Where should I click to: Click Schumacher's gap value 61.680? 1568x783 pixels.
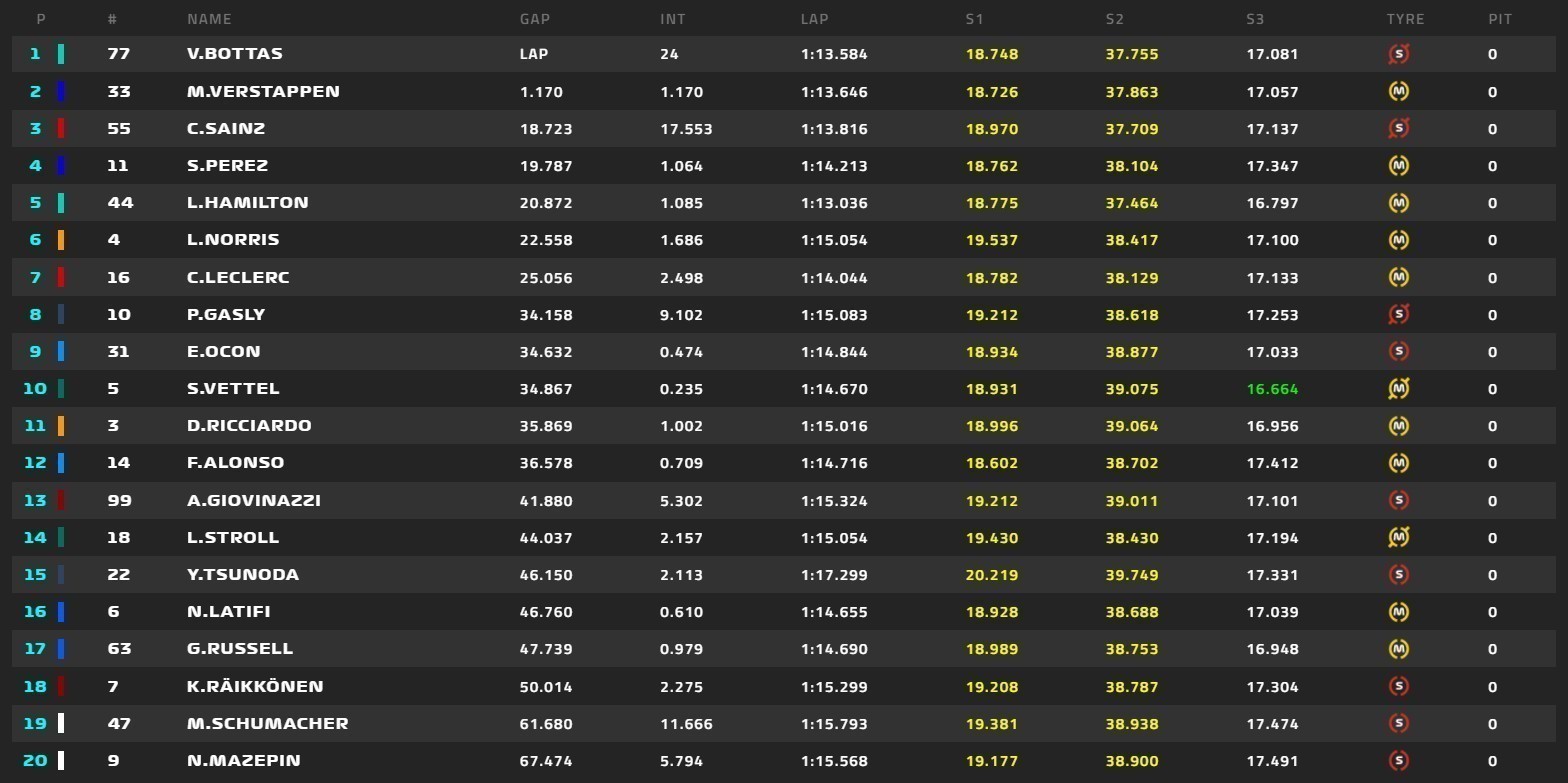tap(546, 723)
